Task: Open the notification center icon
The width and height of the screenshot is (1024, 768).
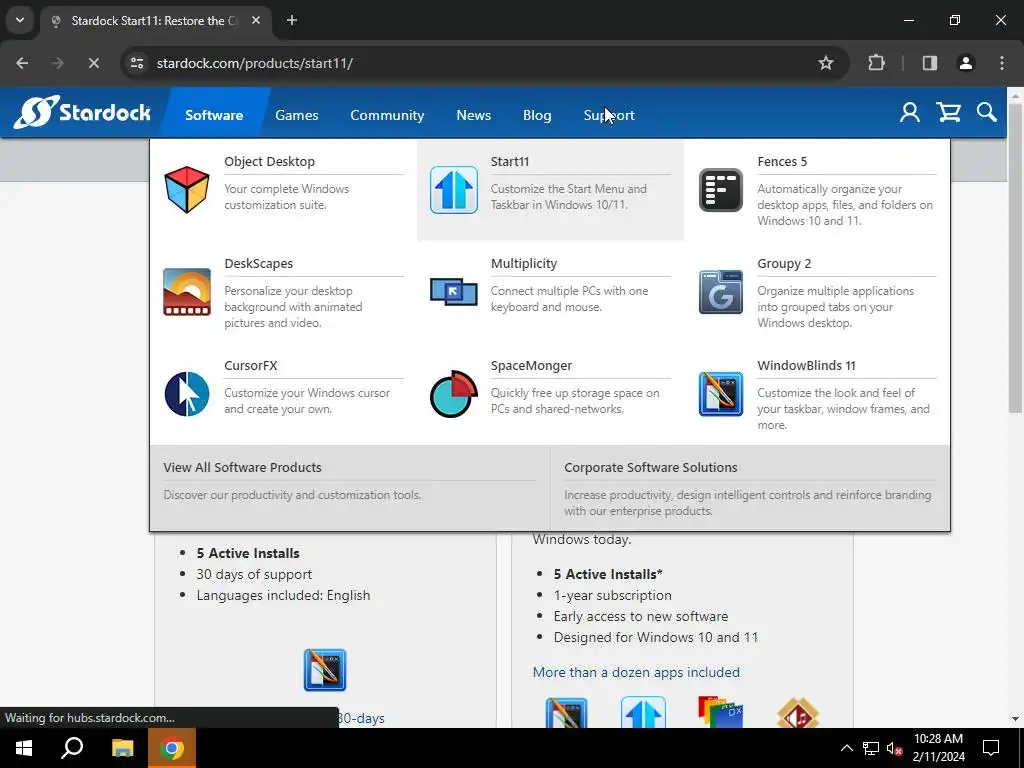Action: tap(991, 748)
